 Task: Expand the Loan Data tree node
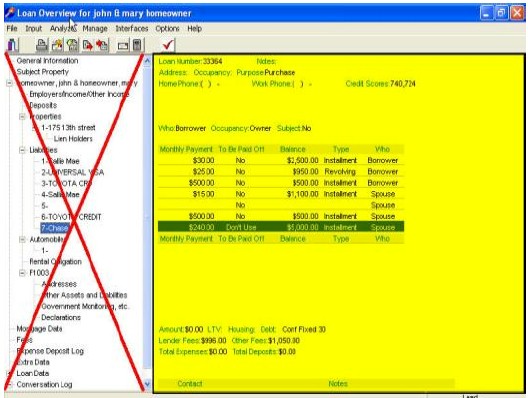[8, 373]
